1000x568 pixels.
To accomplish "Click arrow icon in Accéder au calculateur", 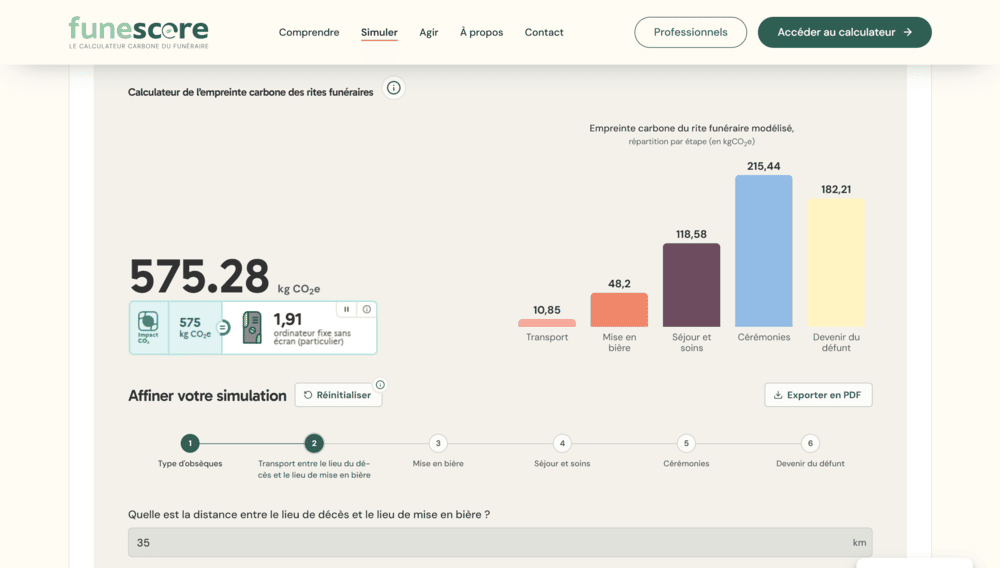I will pyautogui.click(x=908, y=32).
